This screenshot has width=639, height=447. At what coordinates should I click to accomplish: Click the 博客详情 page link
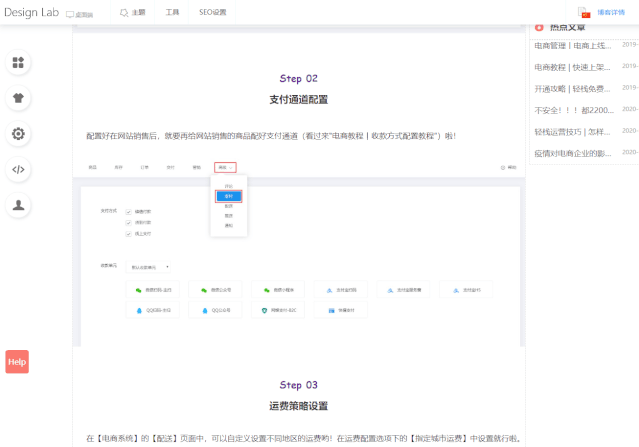click(x=611, y=12)
